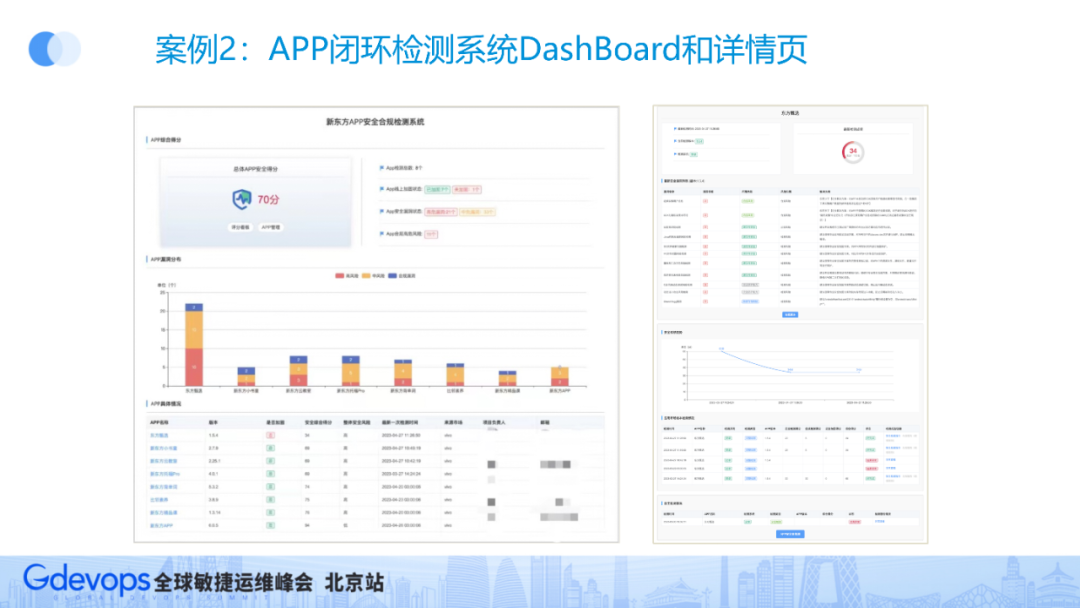The height and width of the screenshot is (608, 1080).
Task: Toggle the yellow 中风险 legend swatch
Action: point(366,275)
